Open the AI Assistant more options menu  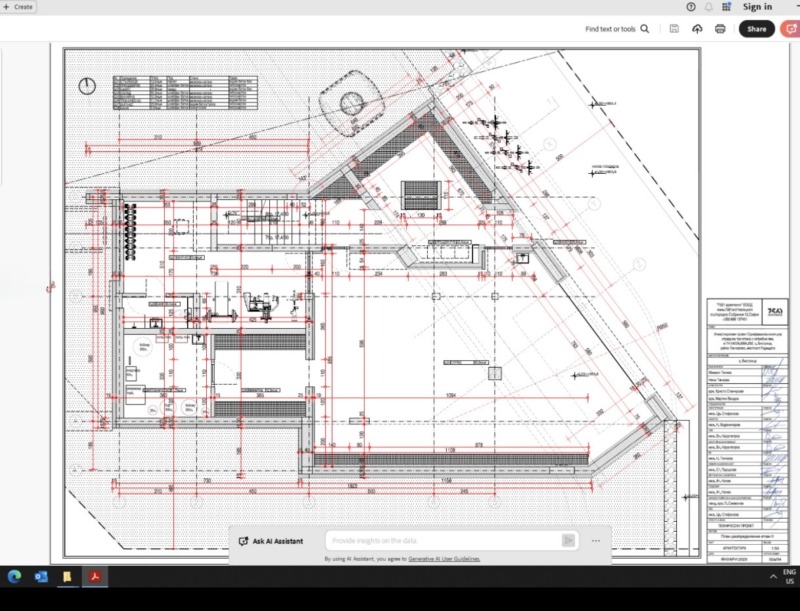tap(596, 540)
